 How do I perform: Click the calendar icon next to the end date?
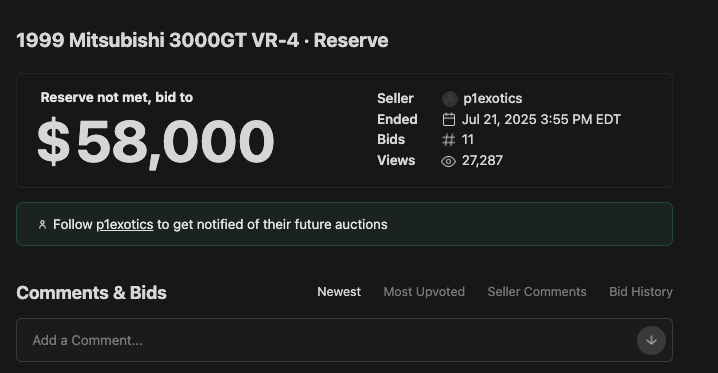pyautogui.click(x=449, y=119)
